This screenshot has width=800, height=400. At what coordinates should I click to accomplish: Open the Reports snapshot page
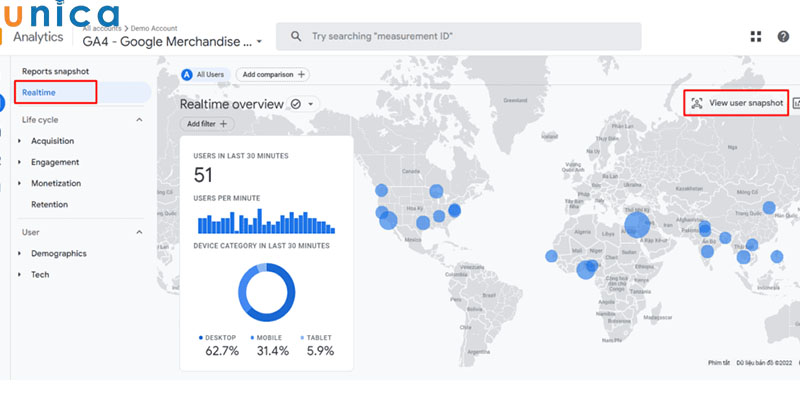pyautogui.click(x=56, y=71)
